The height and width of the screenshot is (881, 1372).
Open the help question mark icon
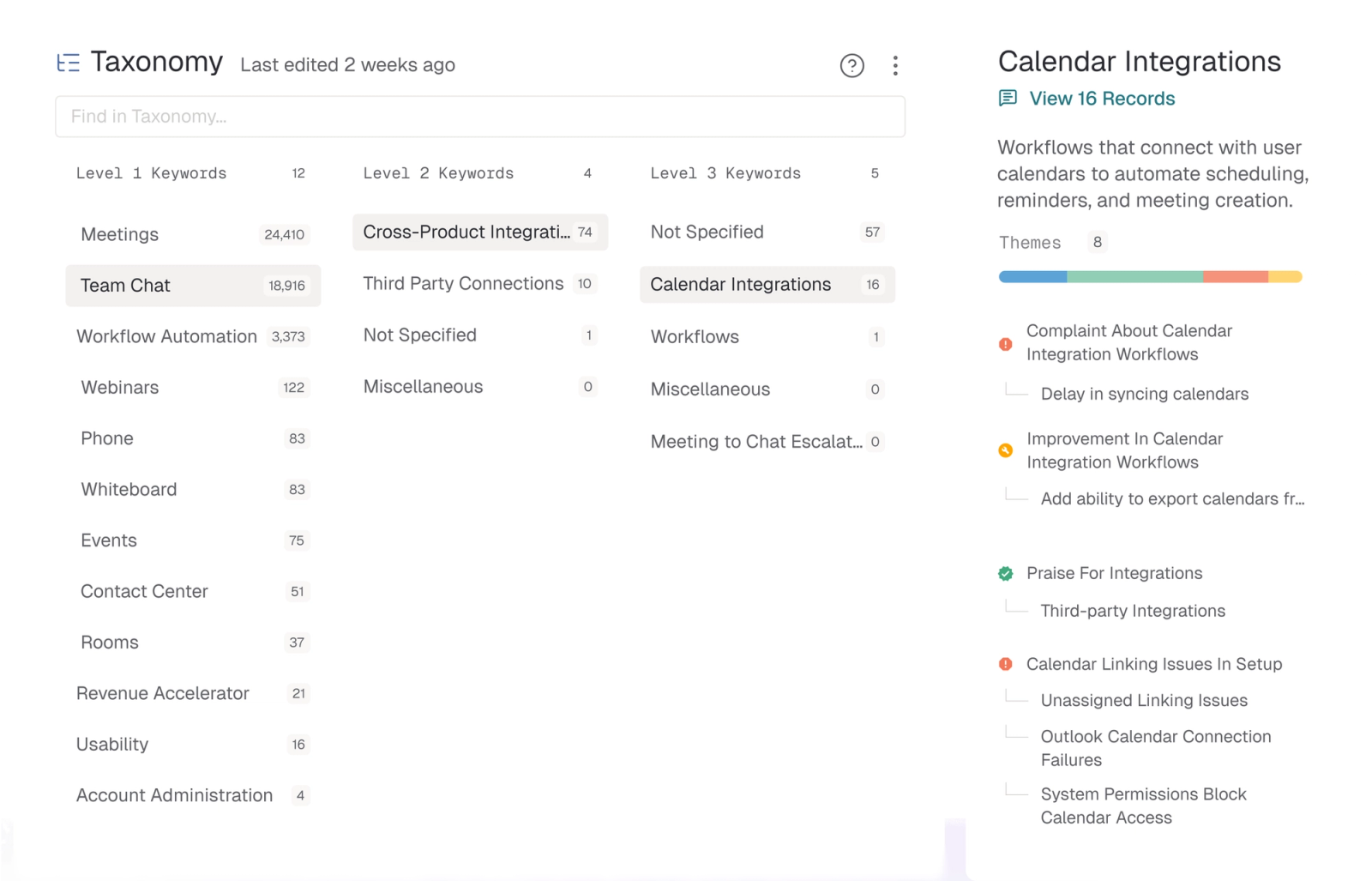point(851,65)
